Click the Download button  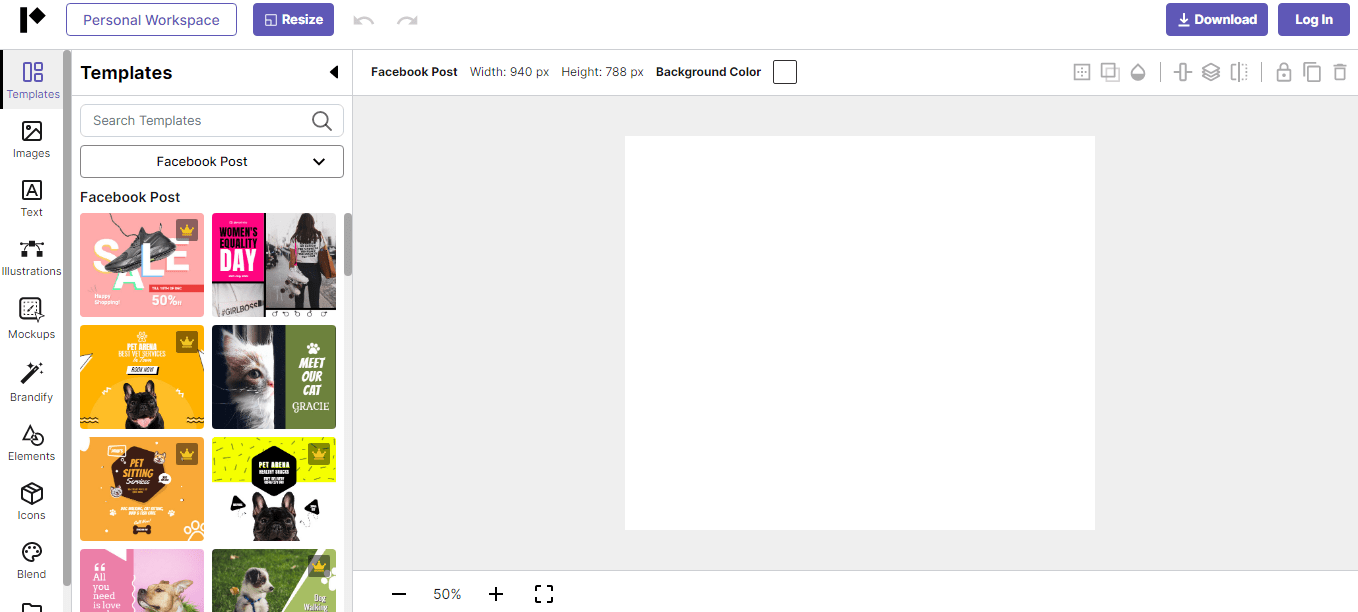point(1216,20)
